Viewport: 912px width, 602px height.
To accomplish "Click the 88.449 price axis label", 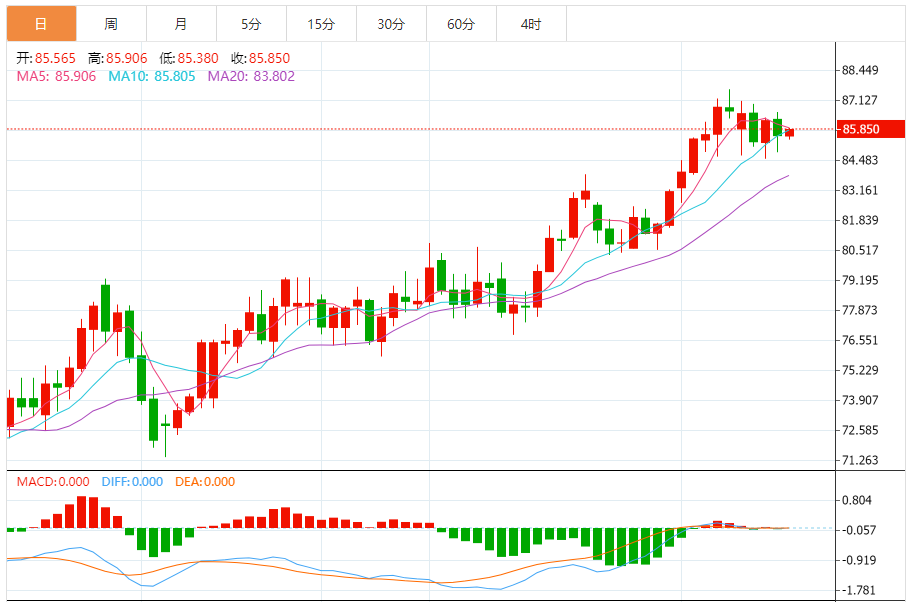I will pos(860,70).
